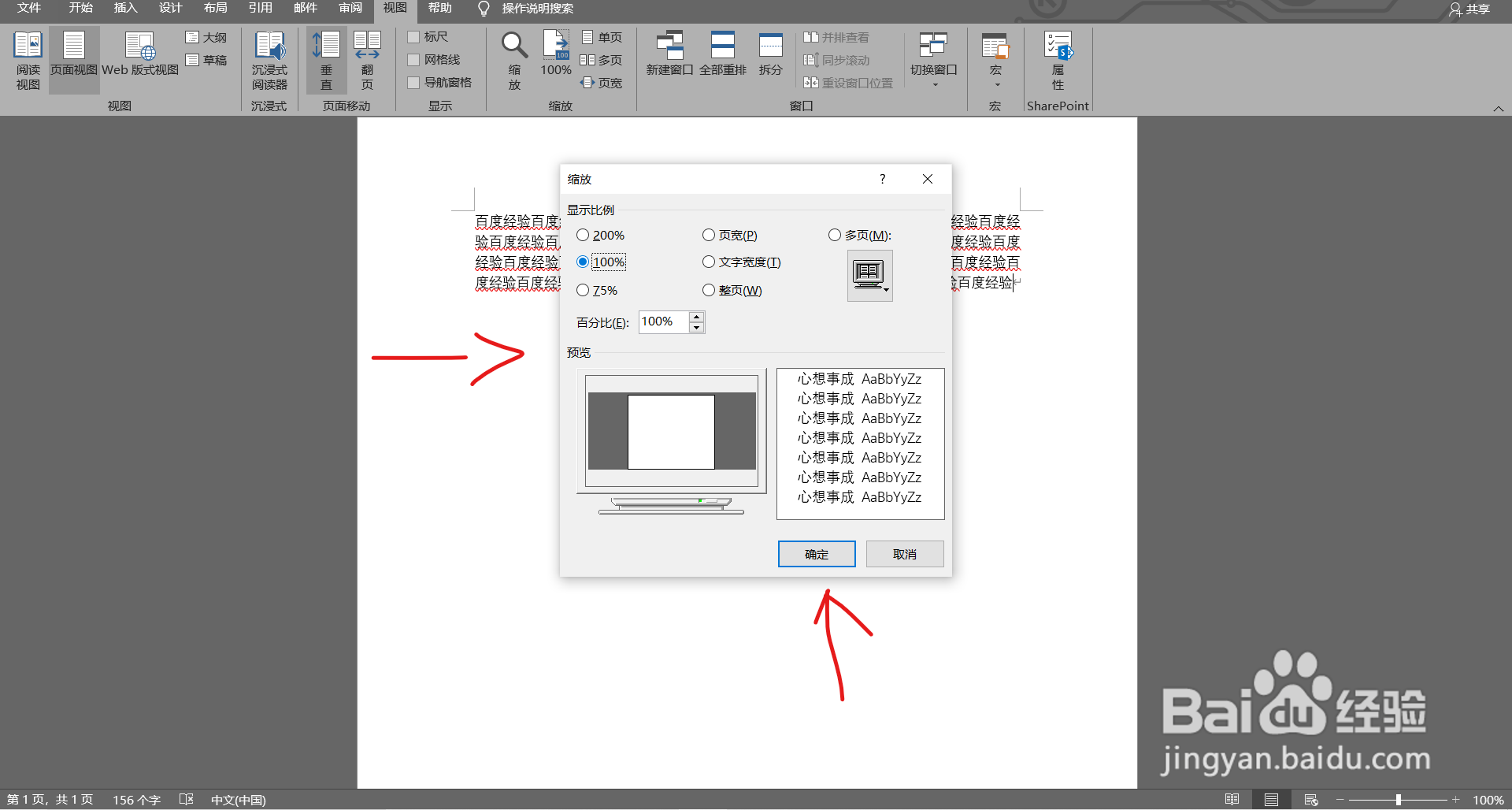
Task: Open a New Window
Action: click(669, 55)
